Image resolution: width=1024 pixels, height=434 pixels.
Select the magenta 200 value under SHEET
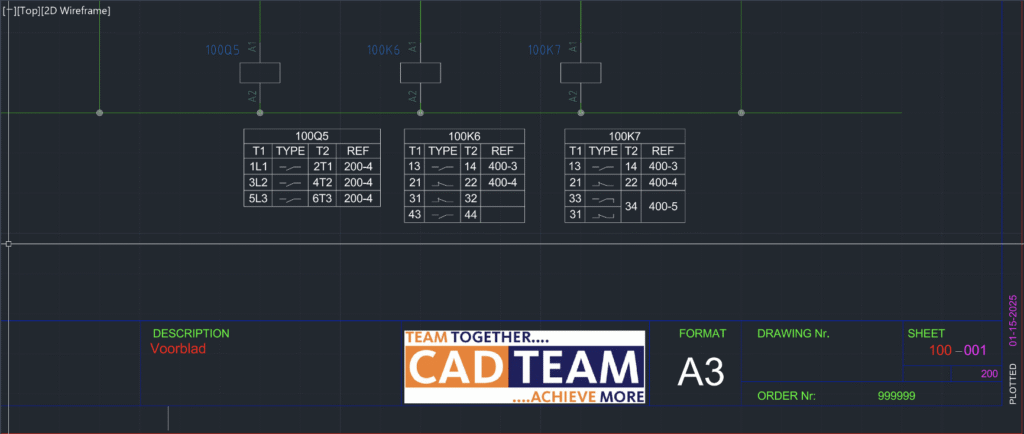pos(989,374)
